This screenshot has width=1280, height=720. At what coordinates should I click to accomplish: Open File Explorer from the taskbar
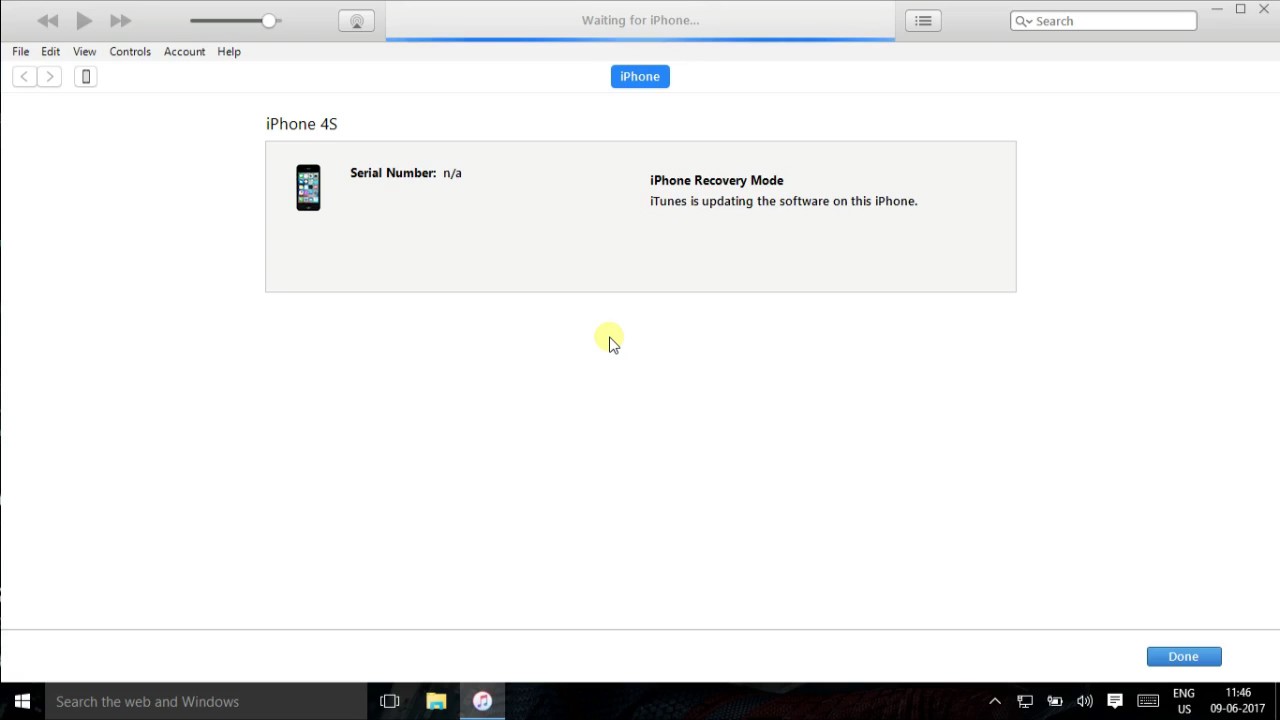436,702
